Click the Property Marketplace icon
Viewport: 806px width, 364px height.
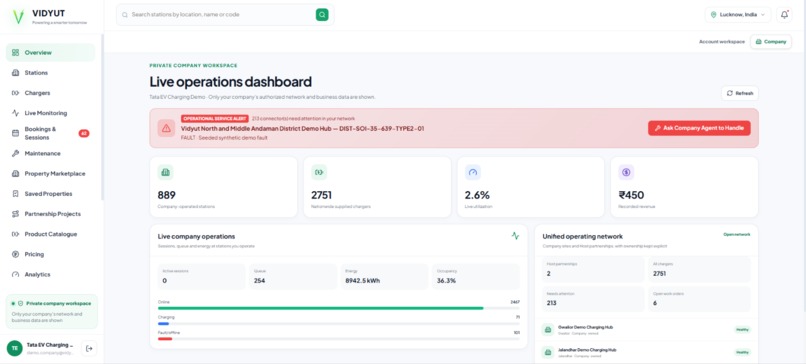click(x=15, y=174)
